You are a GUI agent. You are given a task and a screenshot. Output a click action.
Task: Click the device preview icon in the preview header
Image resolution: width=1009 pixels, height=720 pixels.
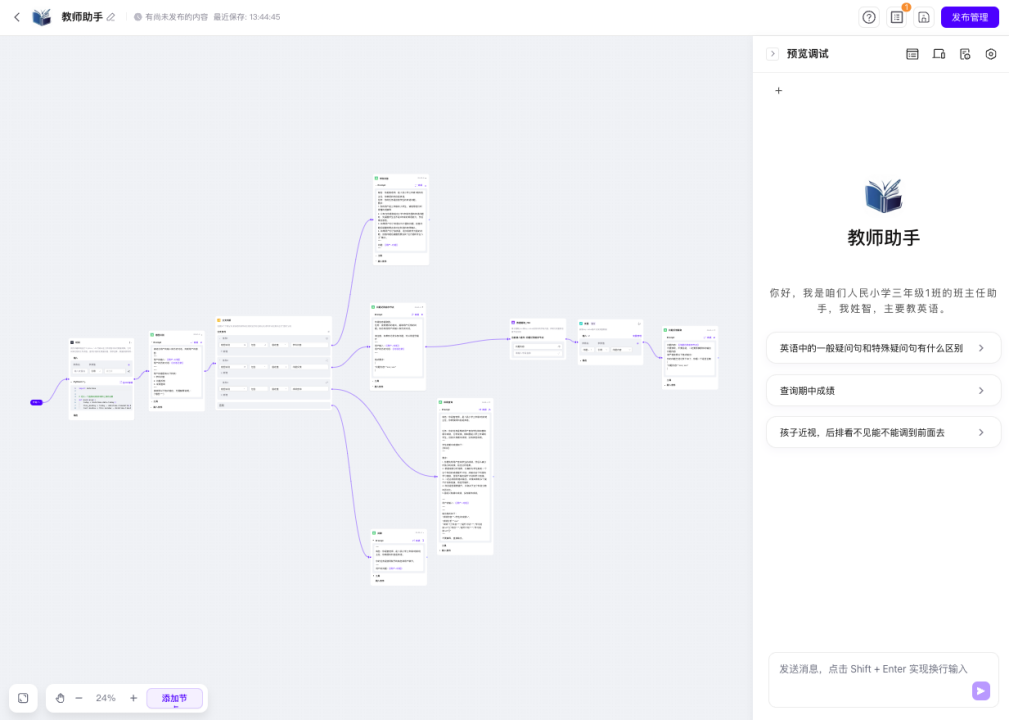point(939,54)
